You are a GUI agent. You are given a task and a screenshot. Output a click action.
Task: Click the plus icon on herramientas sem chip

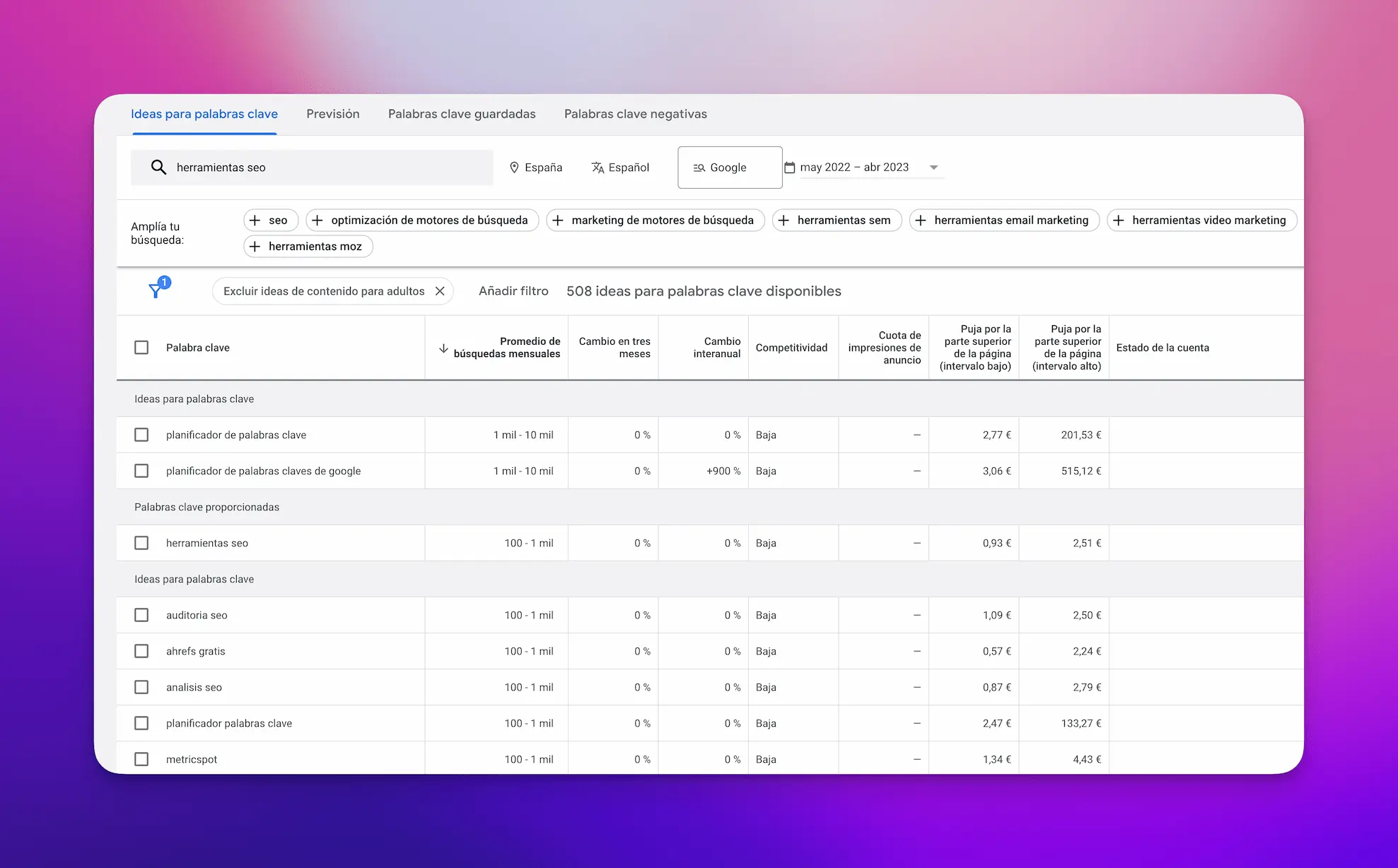point(784,220)
